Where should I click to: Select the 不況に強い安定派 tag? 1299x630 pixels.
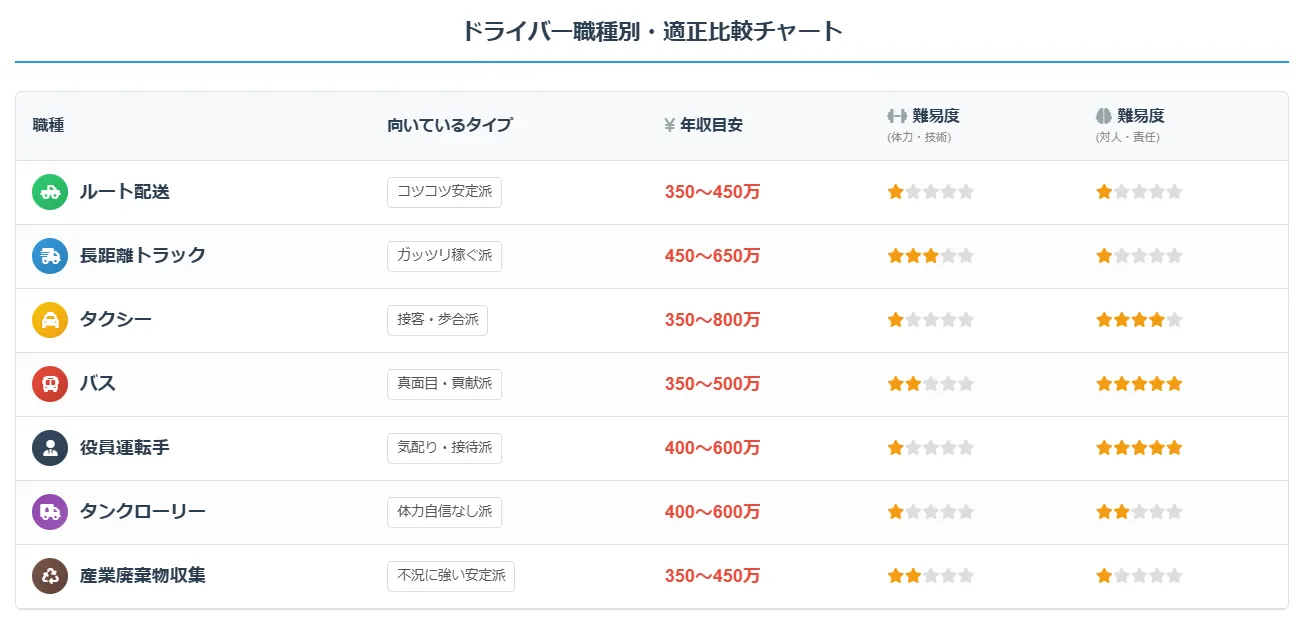coord(451,576)
